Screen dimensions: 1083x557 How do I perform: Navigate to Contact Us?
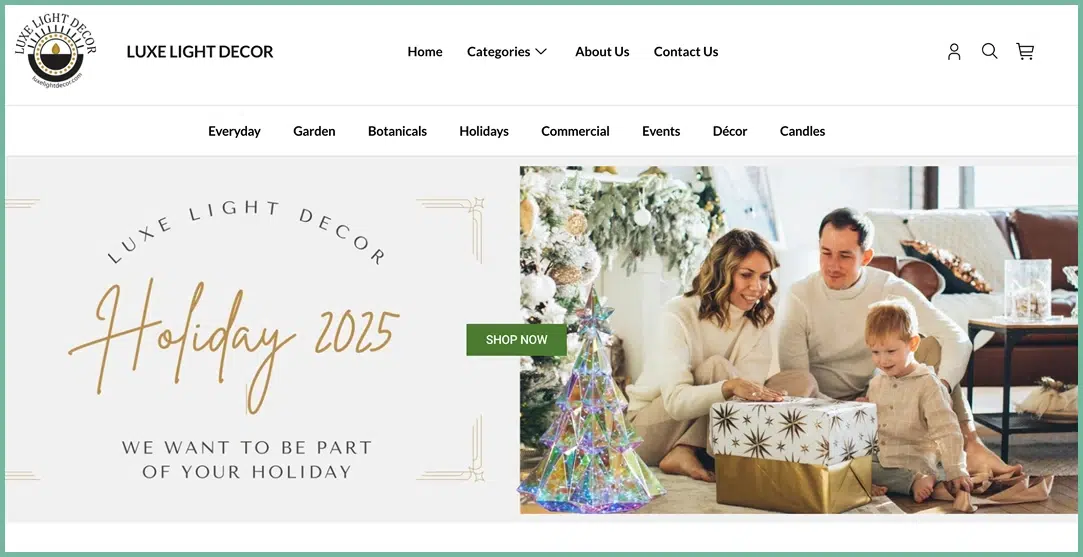pos(686,52)
